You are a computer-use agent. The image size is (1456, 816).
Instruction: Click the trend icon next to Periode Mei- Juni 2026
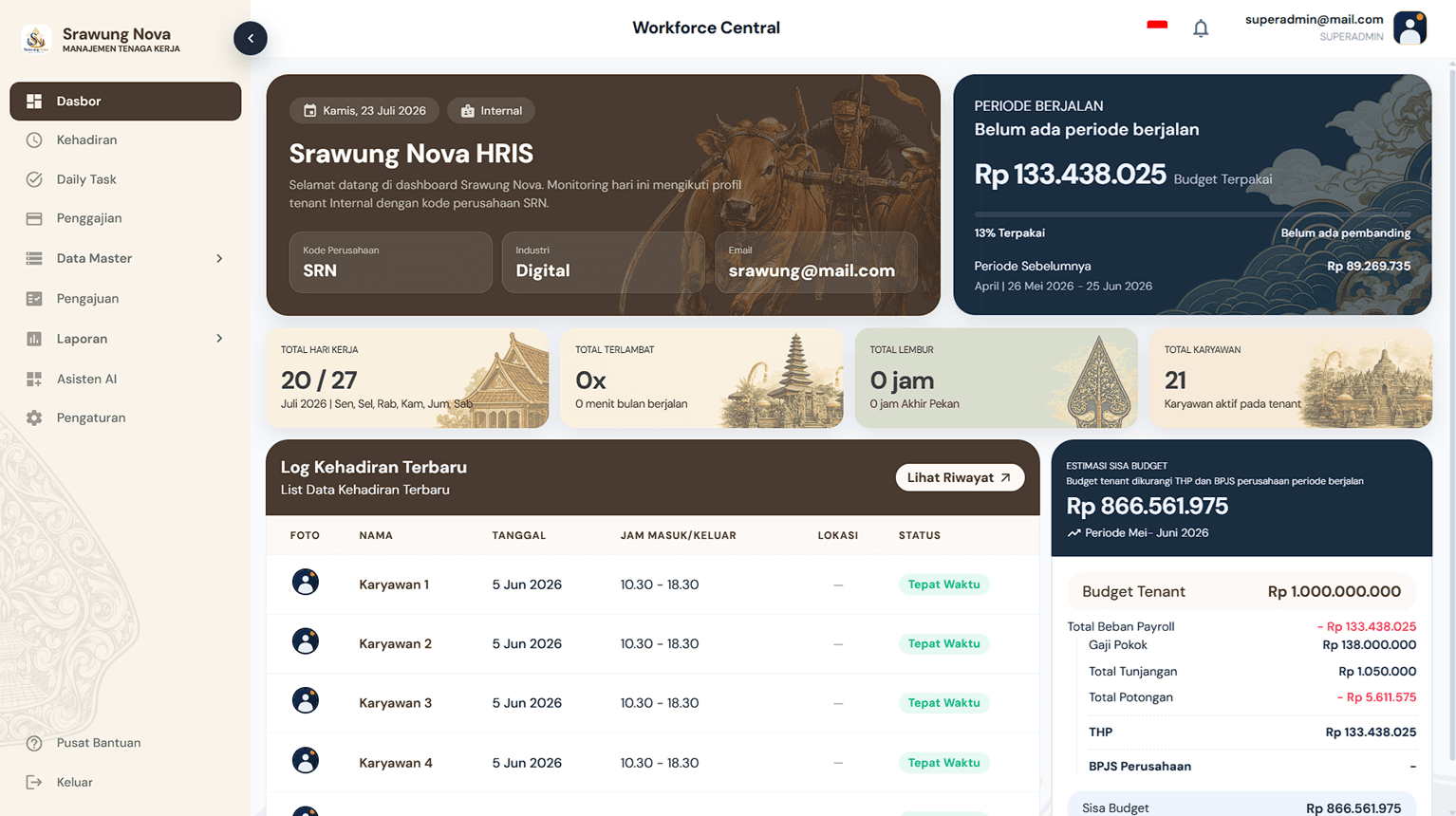pyautogui.click(x=1073, y=533)
